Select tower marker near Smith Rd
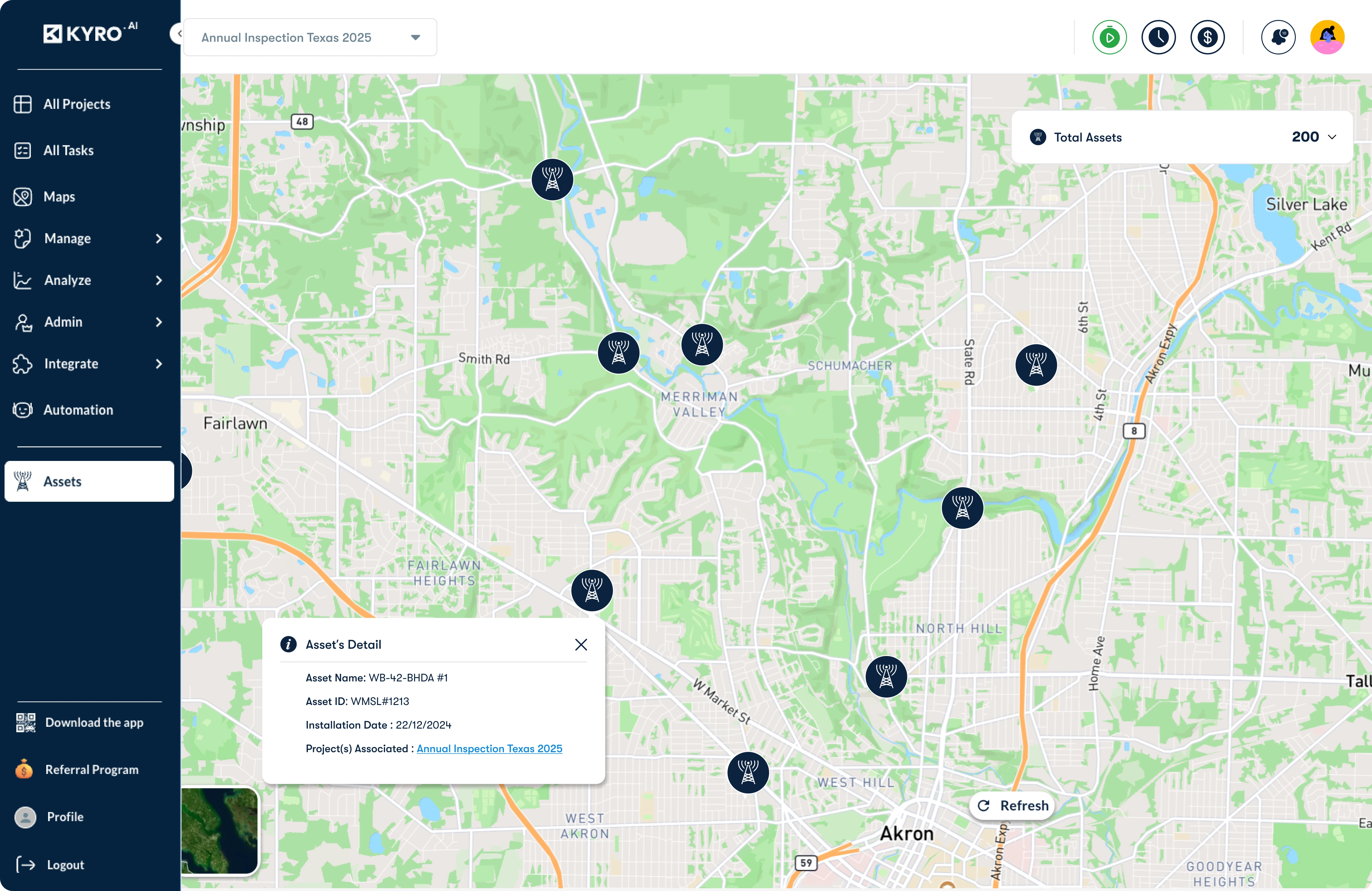The image size is (1372, 891). point(619,353)
